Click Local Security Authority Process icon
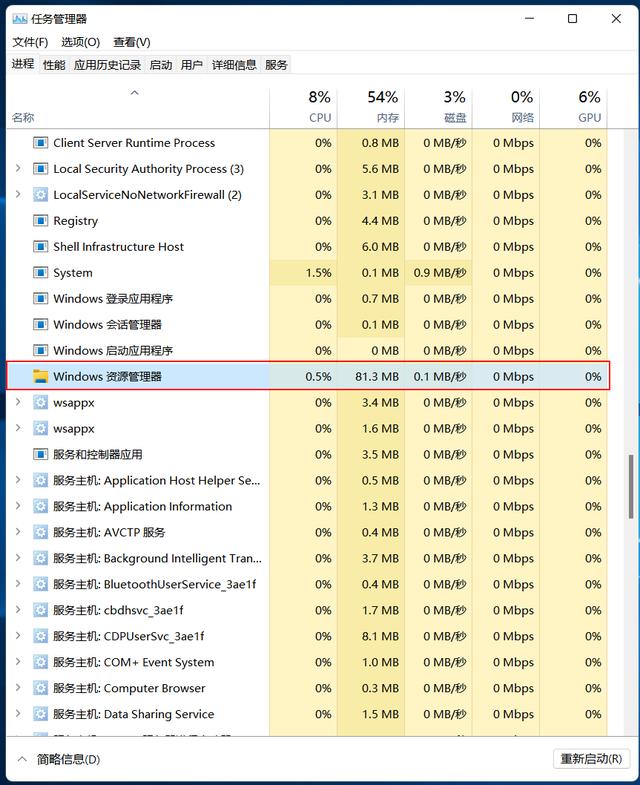This screenshot has width=640, height=785. tap(40, 169)
